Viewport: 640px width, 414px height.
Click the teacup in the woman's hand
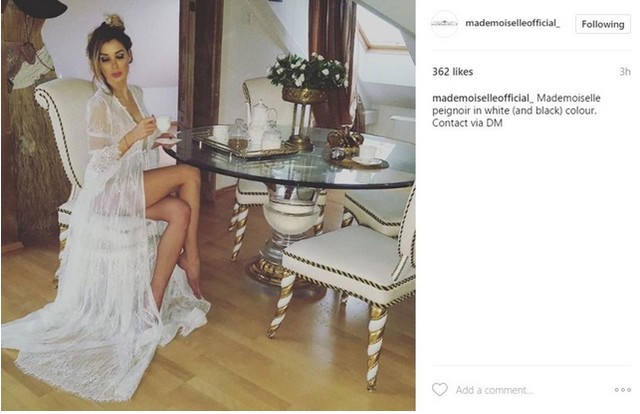163,122
